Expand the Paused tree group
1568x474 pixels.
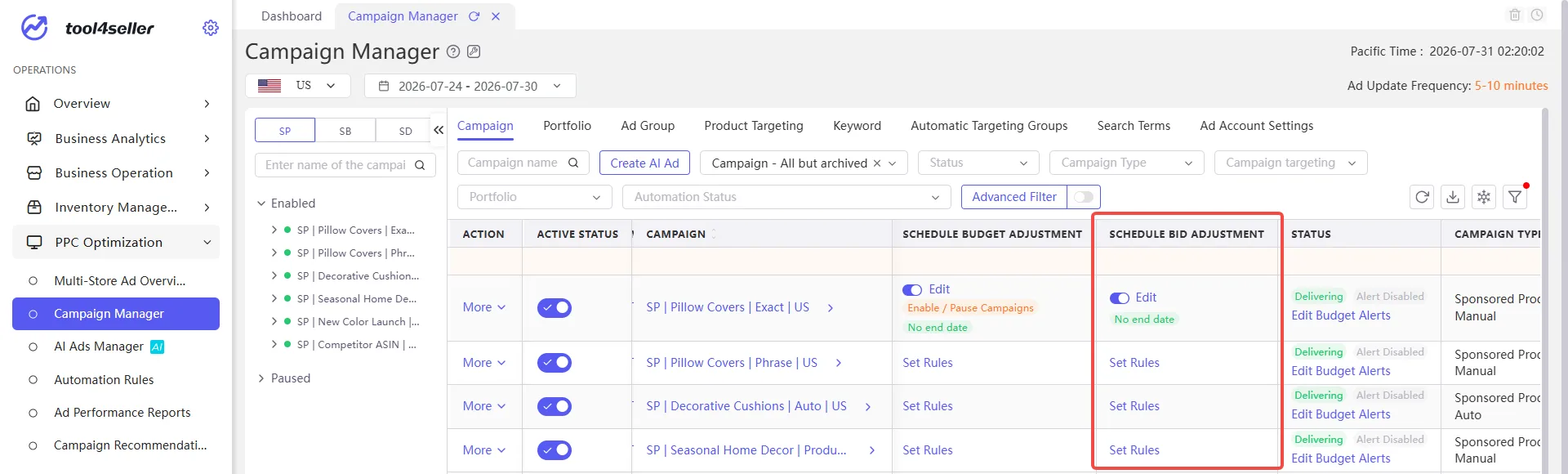point(261,378)
